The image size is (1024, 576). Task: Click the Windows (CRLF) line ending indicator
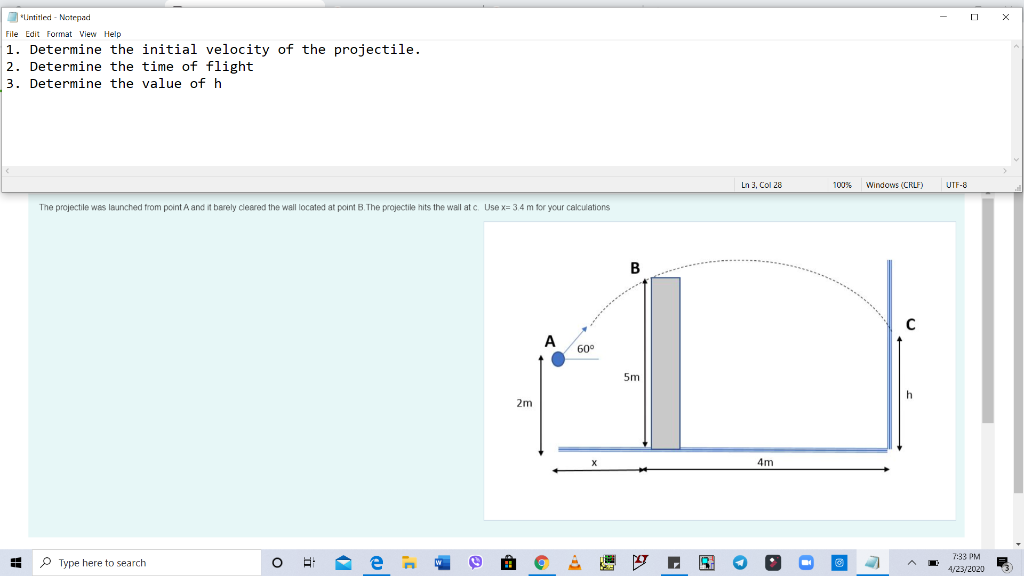pos(895,184)
